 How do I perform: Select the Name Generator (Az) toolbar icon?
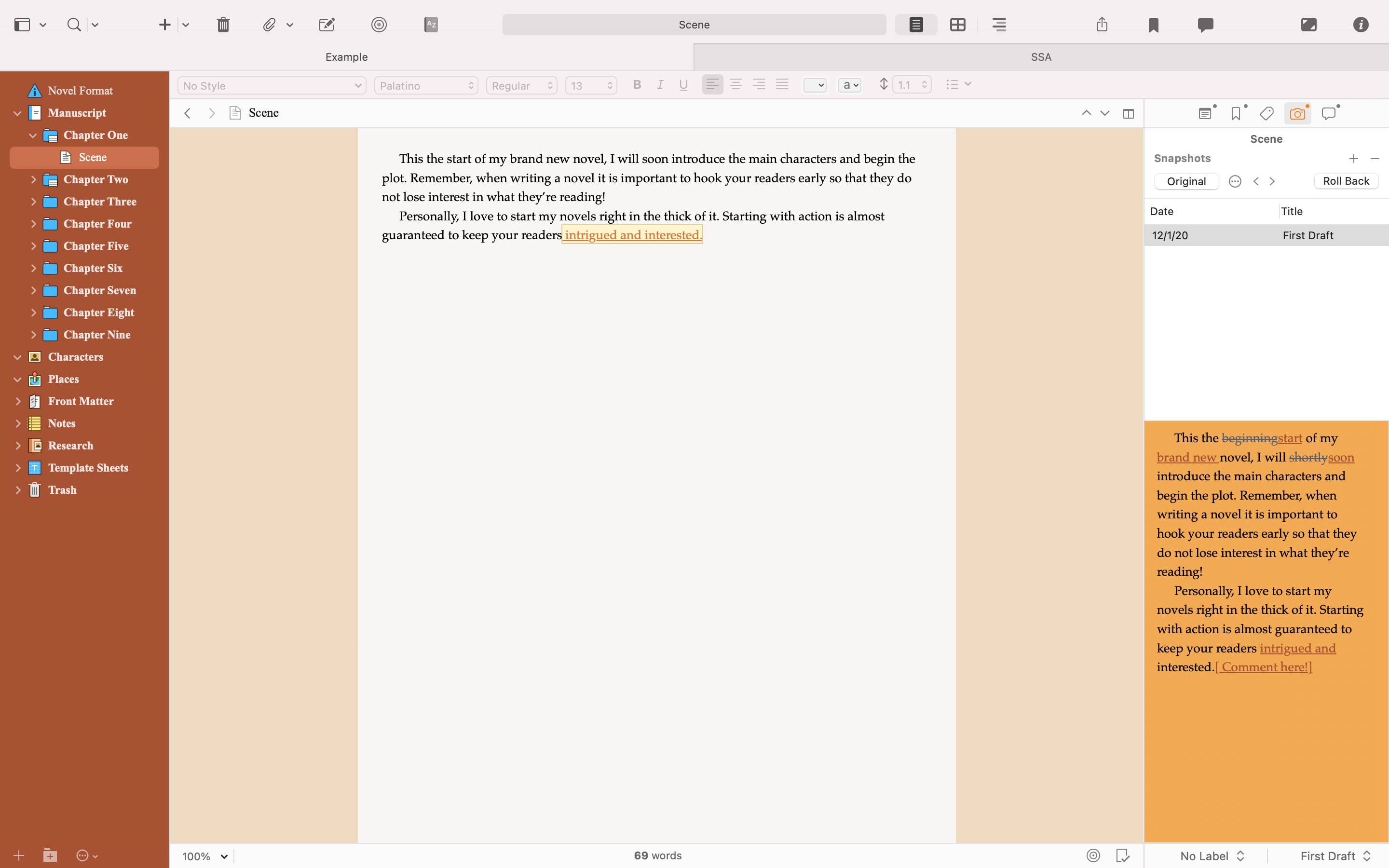coord(430,25)
